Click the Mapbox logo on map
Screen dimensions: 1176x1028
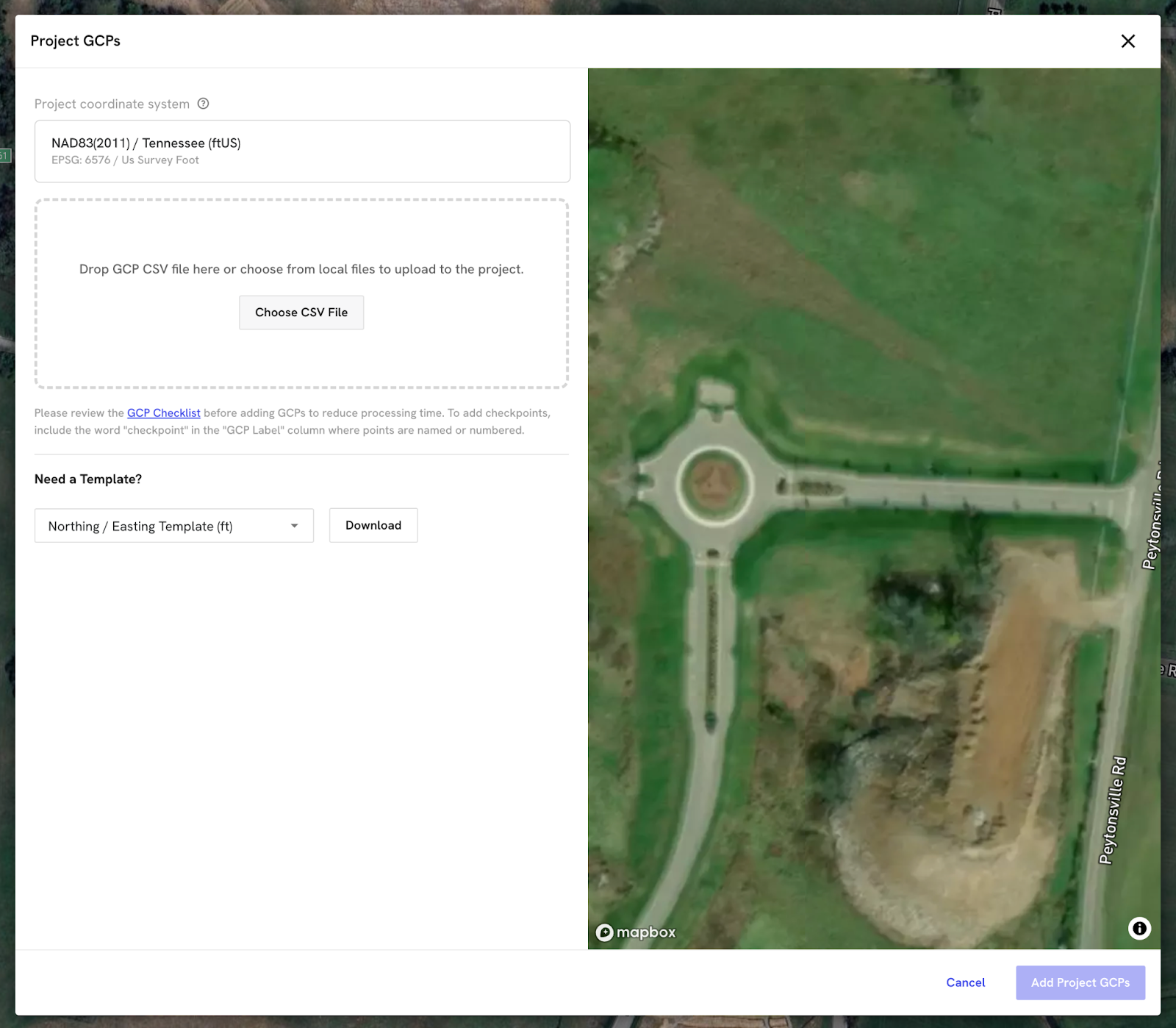click(x=636, y=932)
